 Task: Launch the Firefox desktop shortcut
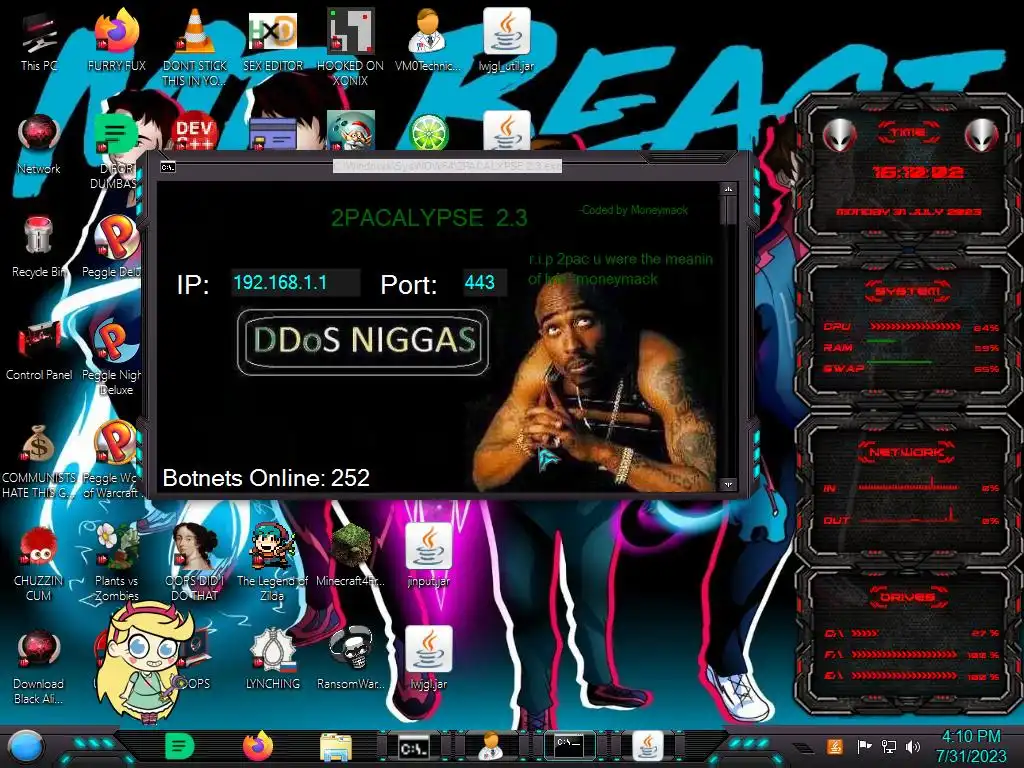pos(116,40)
